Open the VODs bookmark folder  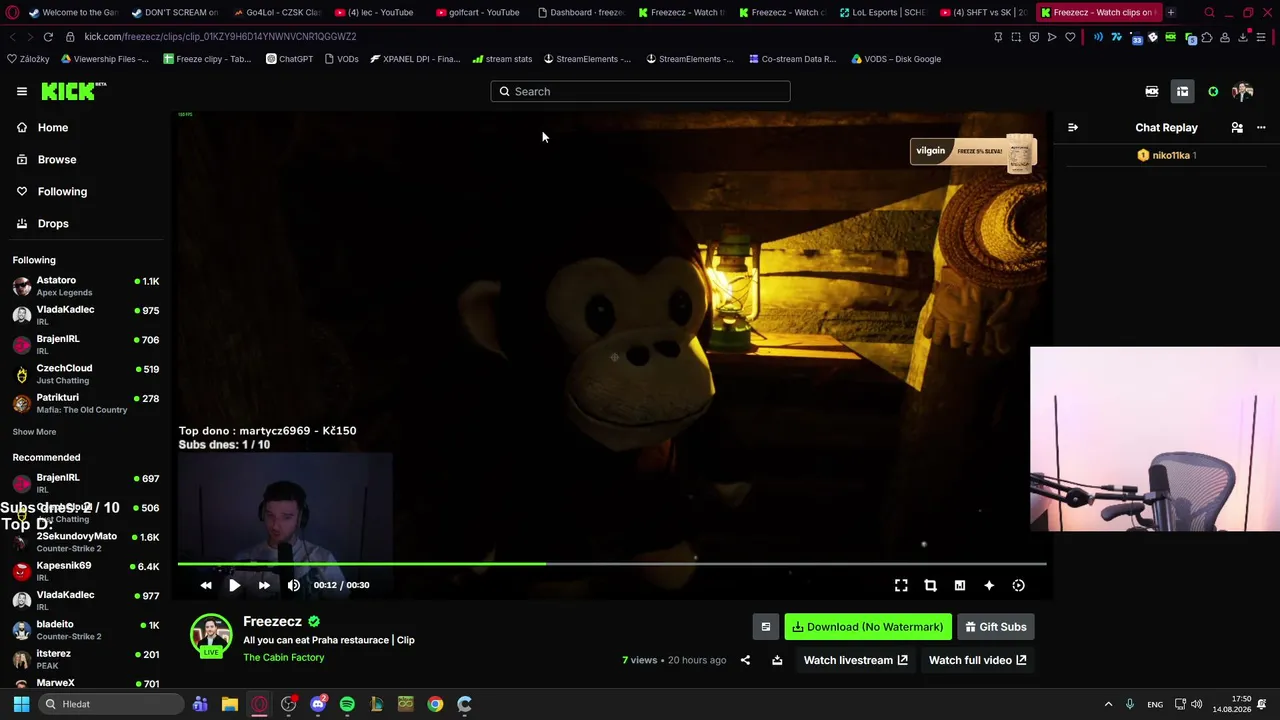tap(342, 59)
